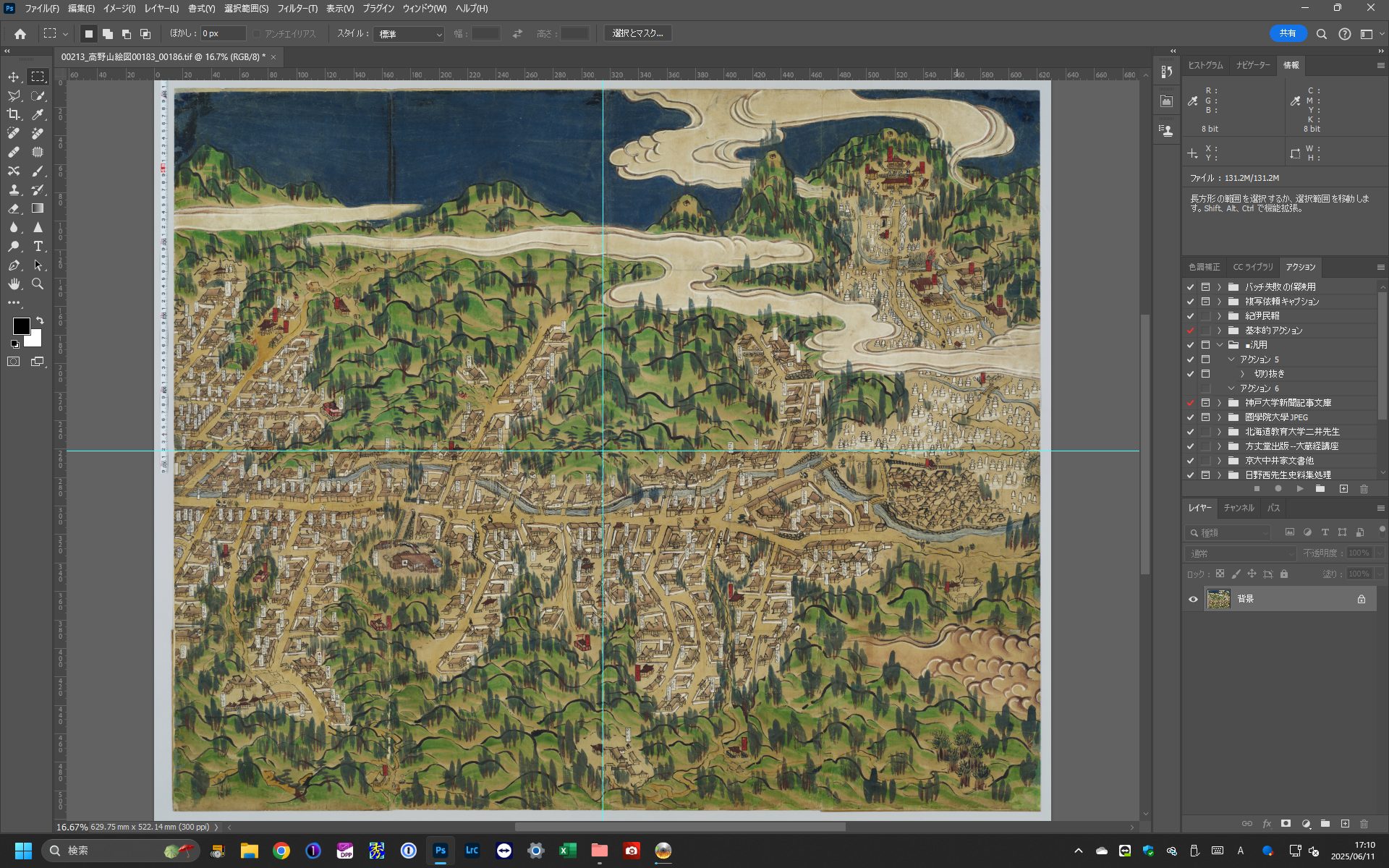Open the home screen icon

(20, 33)
